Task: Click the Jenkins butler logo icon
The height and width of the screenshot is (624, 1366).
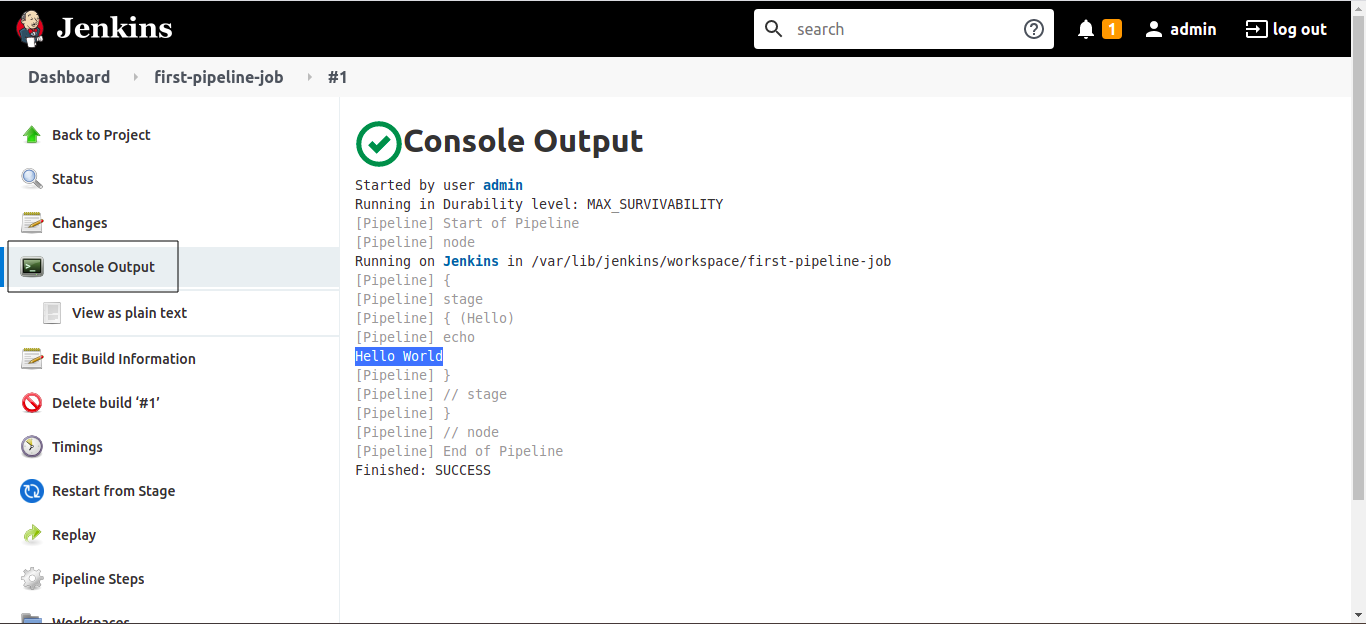Action: (x=31, y=29)
